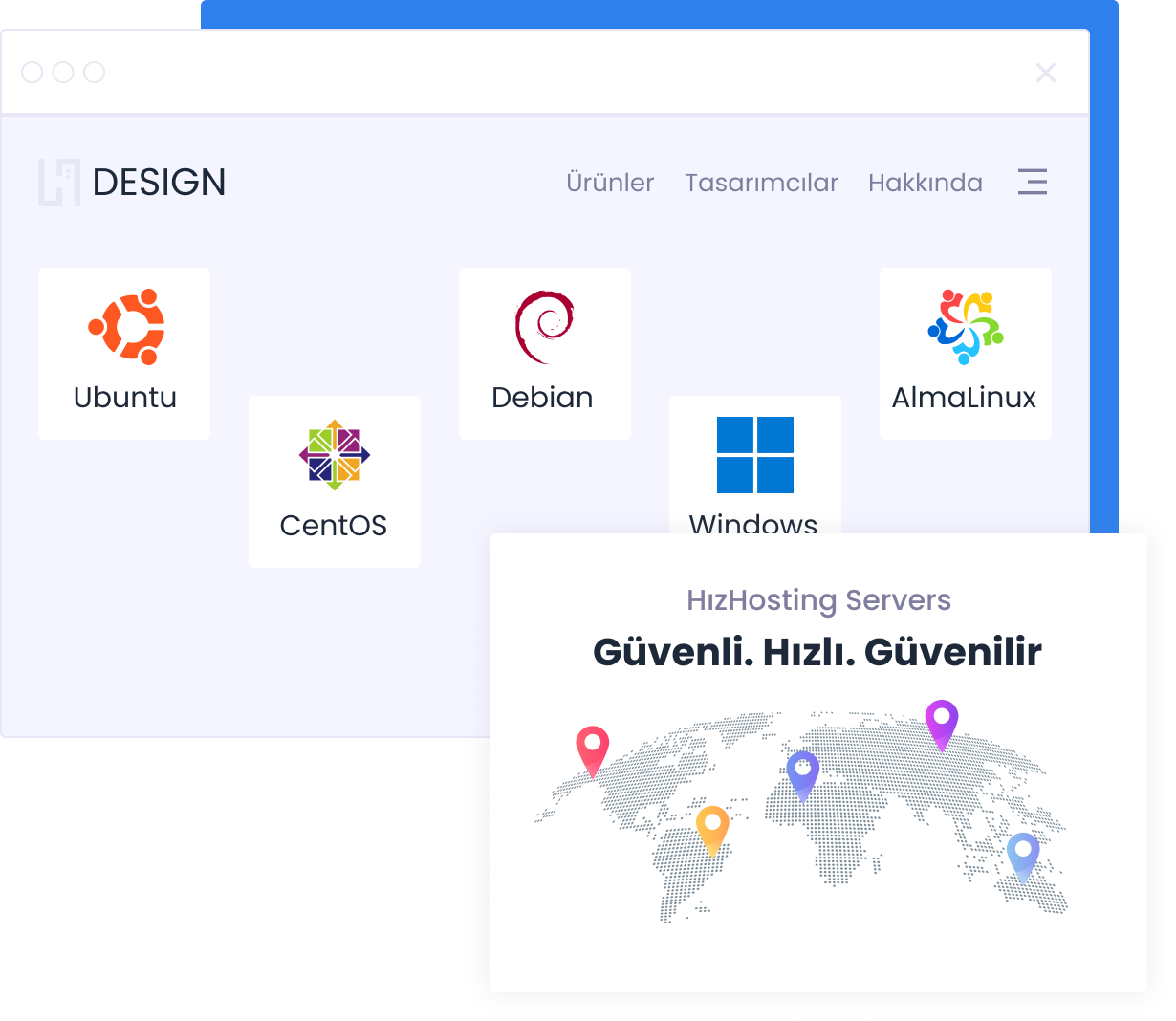The image size is (1176, 1021).
Task: Click the Debian swirl logo
Action: click(544, 327)
